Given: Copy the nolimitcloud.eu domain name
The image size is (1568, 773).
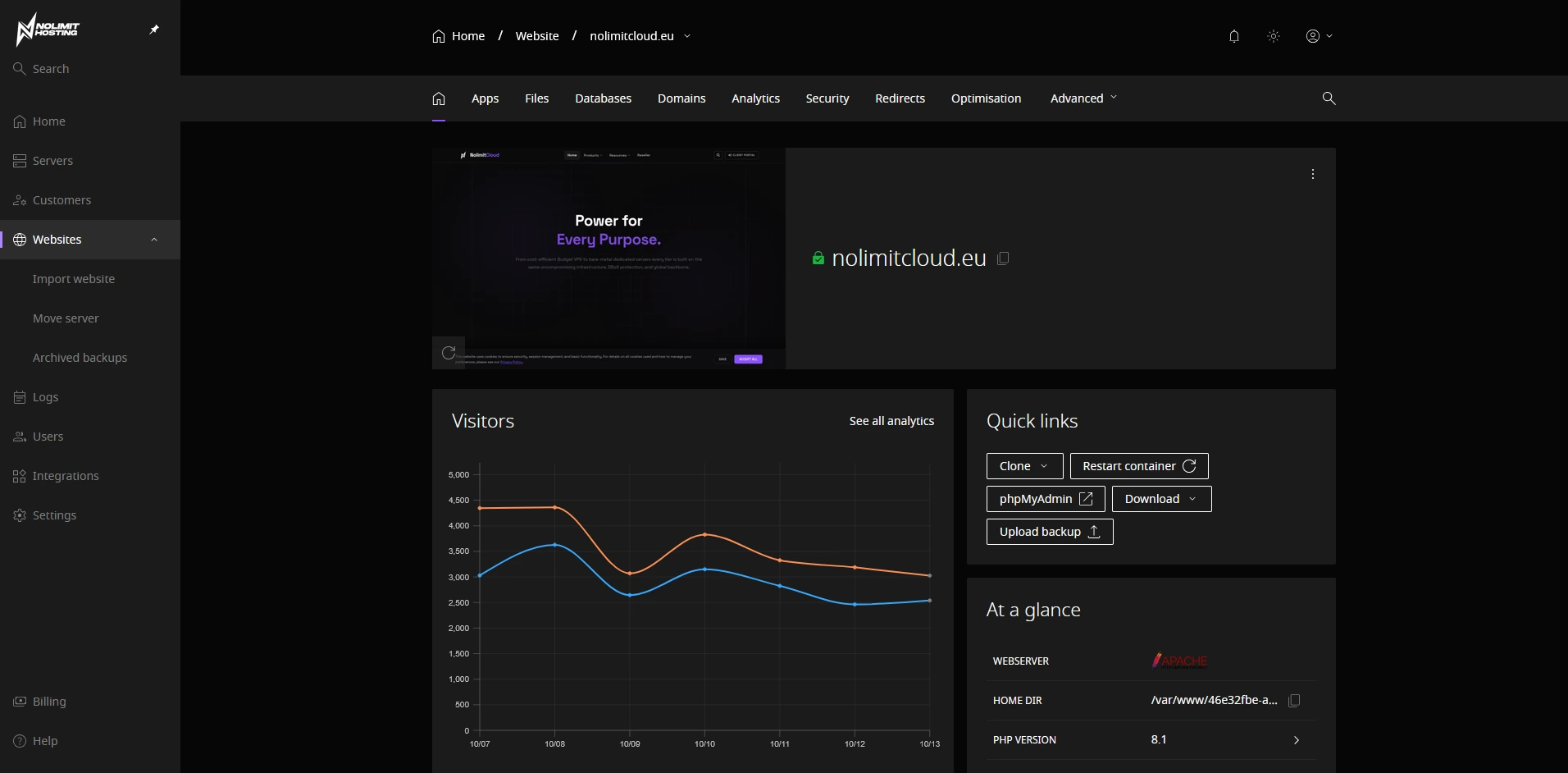Looking at the screenshot, I should (x=1002, y=258).
